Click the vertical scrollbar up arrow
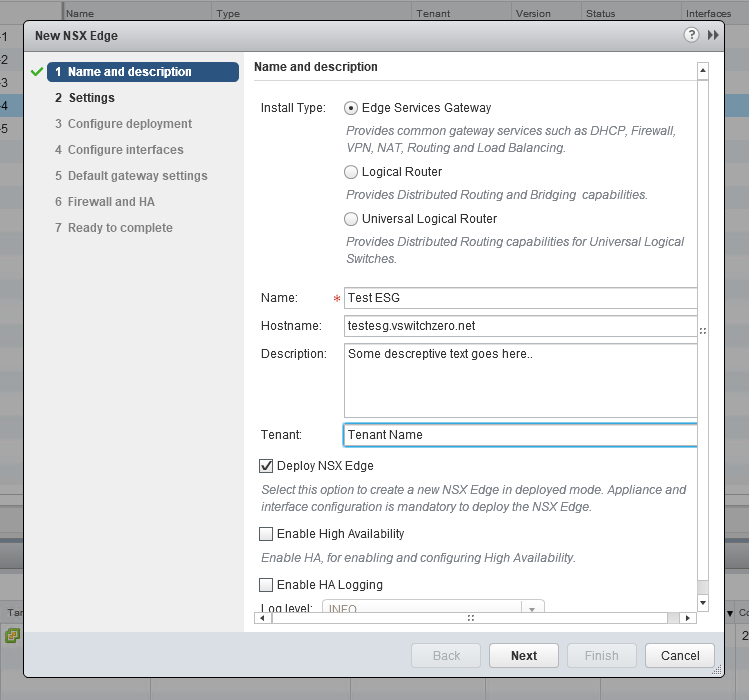 [x=703, y=71]
